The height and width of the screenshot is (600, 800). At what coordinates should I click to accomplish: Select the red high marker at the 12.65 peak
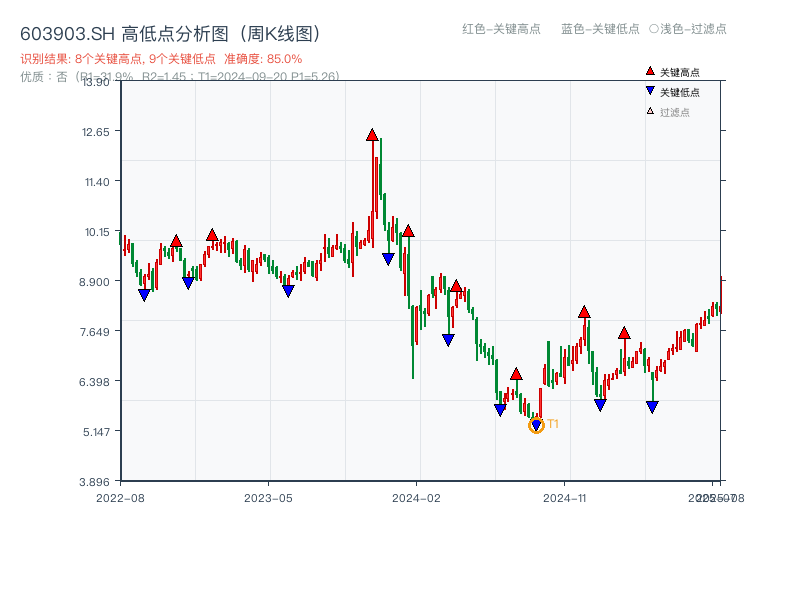click(372, 135)
